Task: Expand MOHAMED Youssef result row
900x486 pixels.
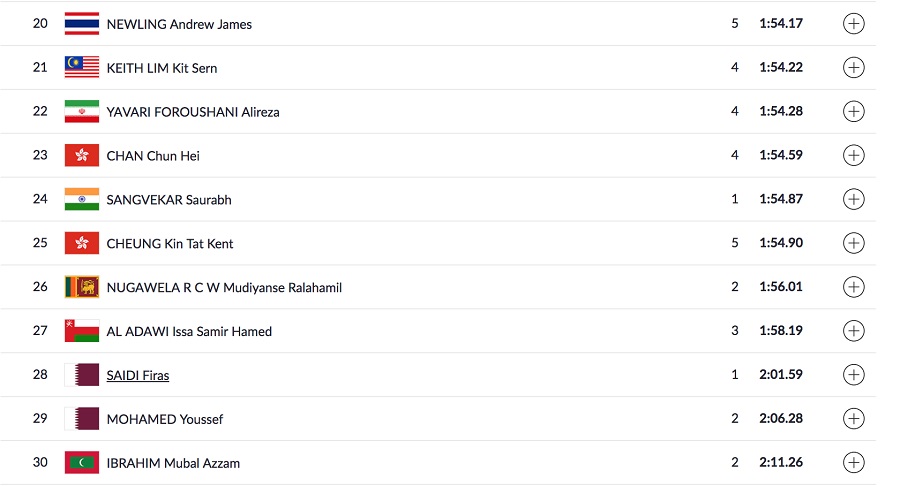Action: [x=854, y=419]
